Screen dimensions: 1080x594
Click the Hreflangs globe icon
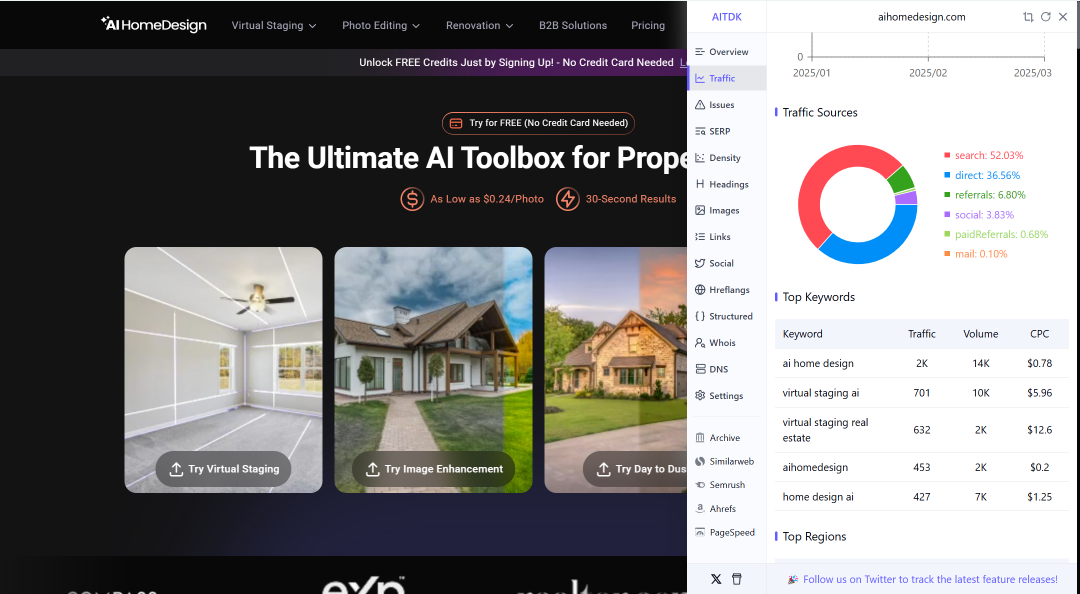700,289
